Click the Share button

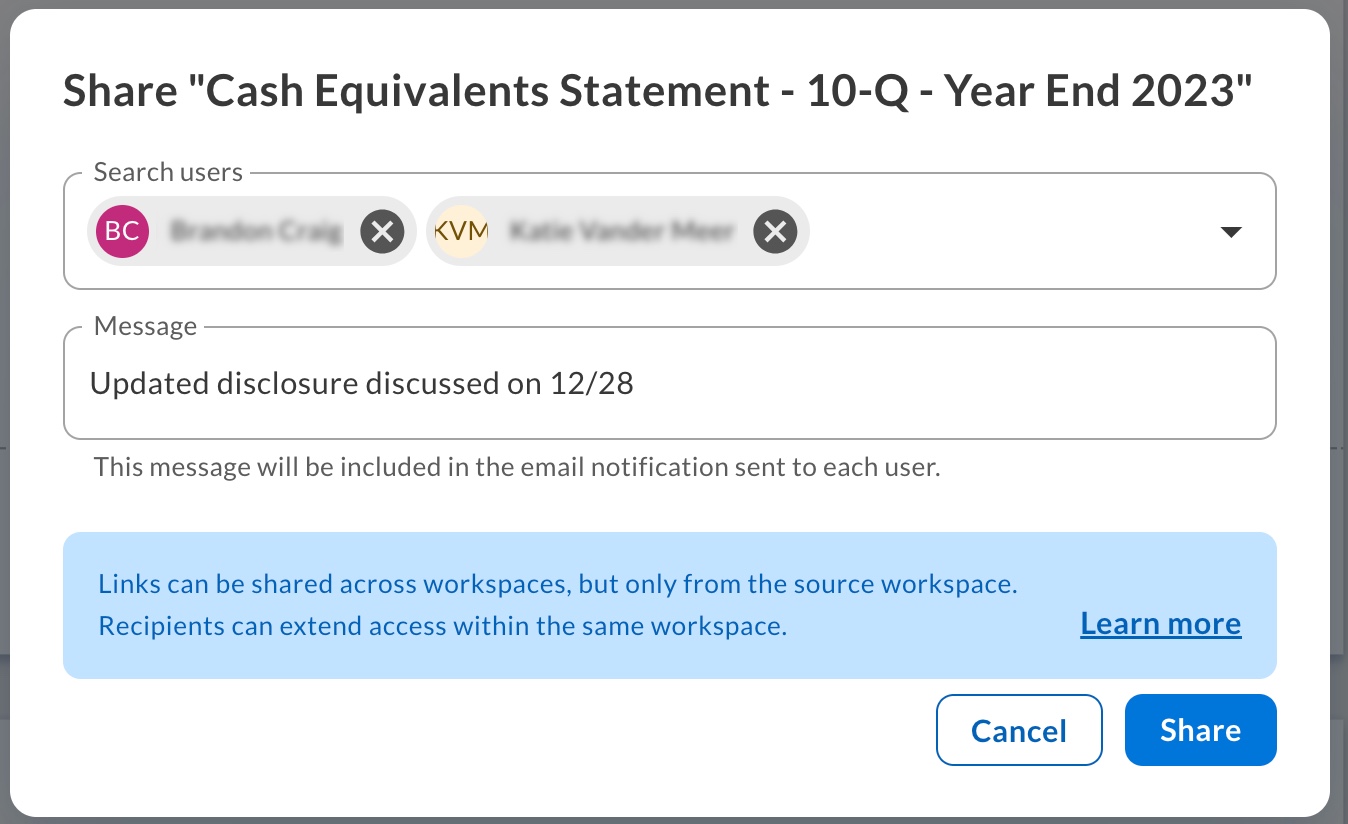[1200, 730]
